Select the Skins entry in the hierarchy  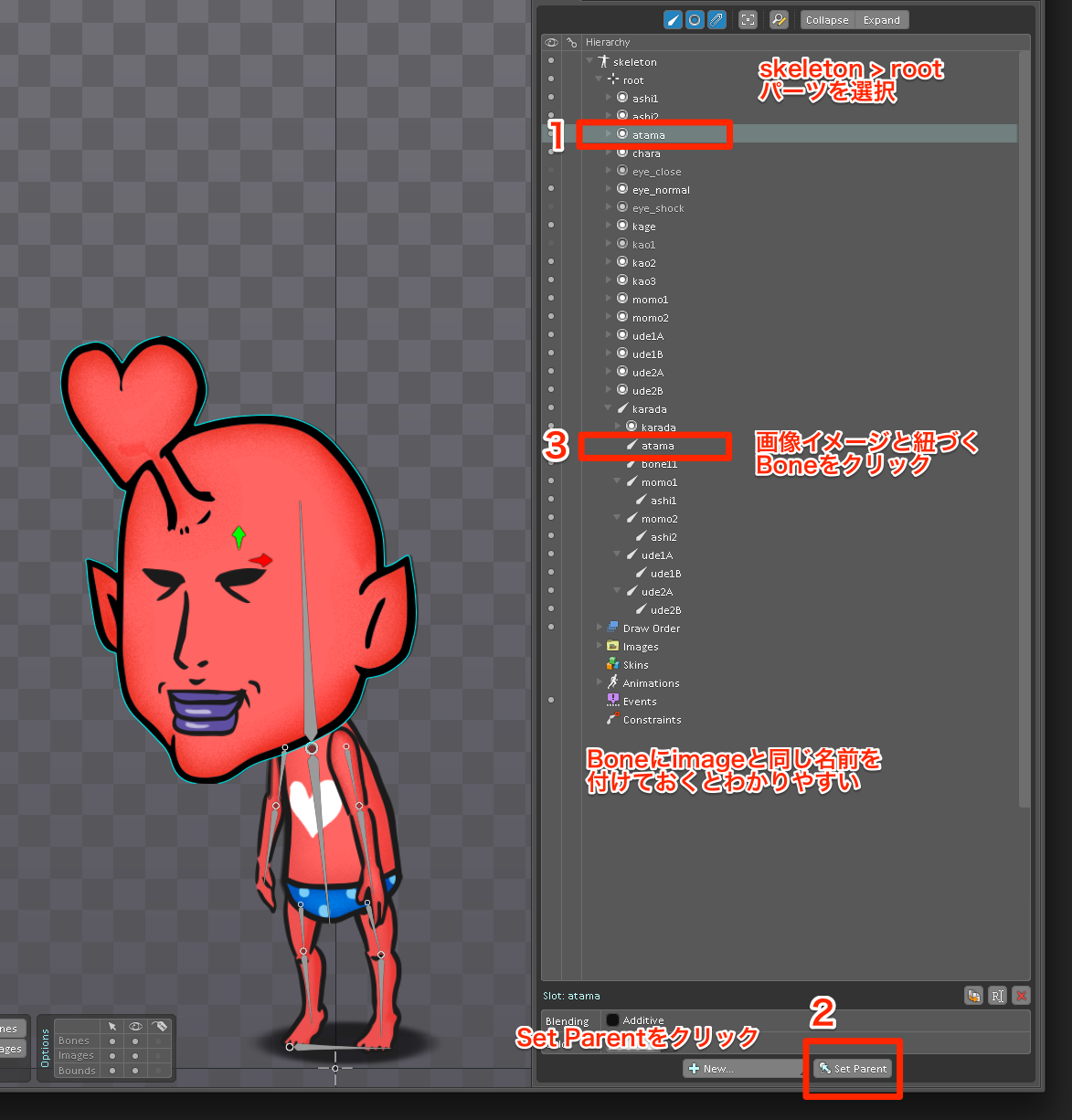click(x=634, y=664)
